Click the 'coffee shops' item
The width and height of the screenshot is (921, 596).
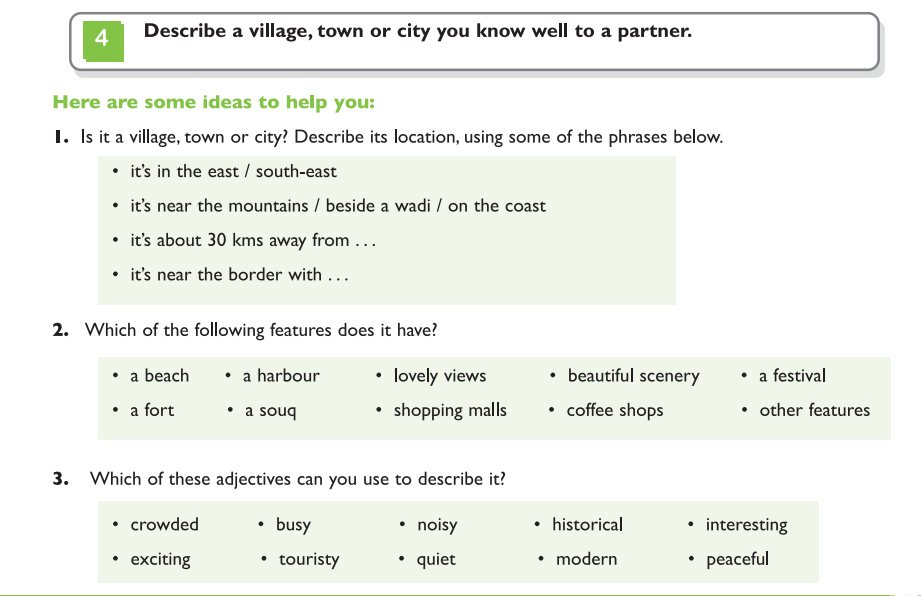615,410
